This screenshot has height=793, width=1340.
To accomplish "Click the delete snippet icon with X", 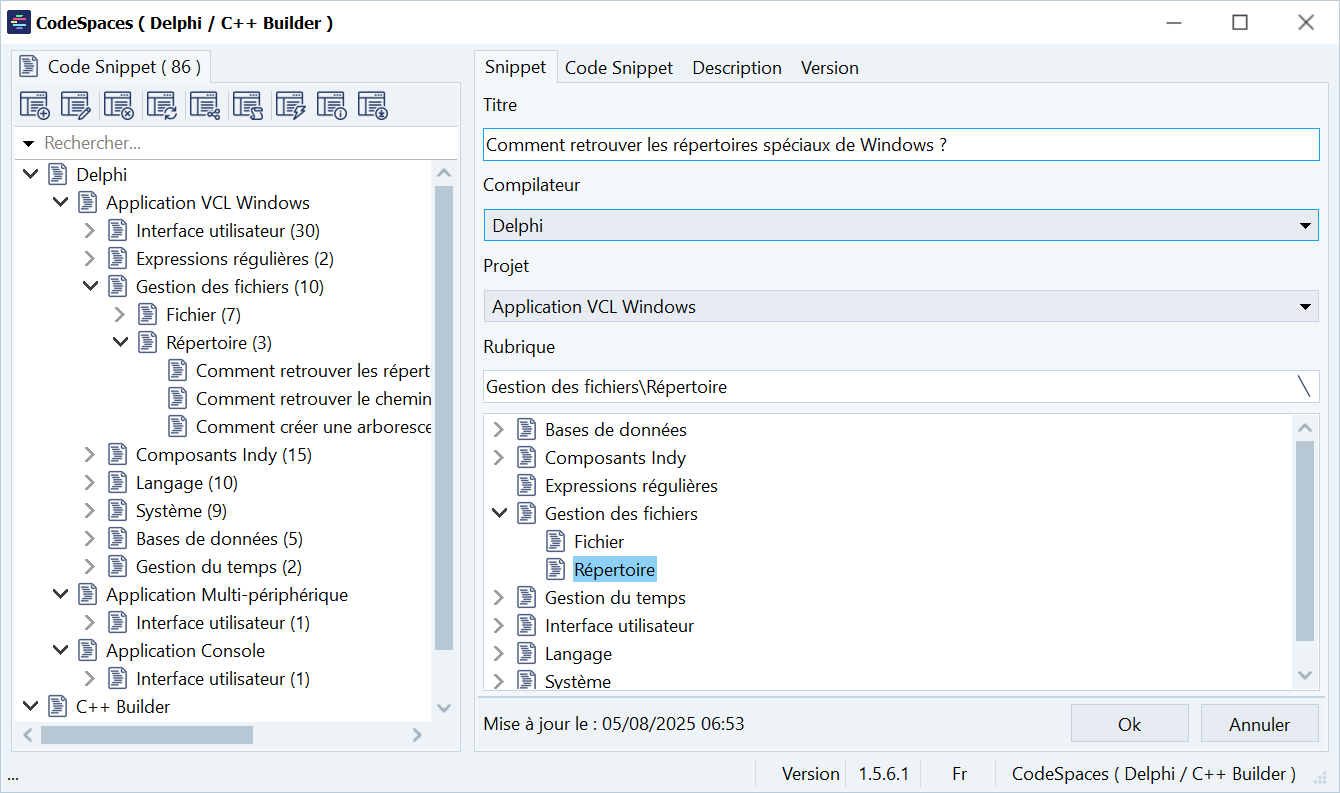I will [x=119, y=105].
